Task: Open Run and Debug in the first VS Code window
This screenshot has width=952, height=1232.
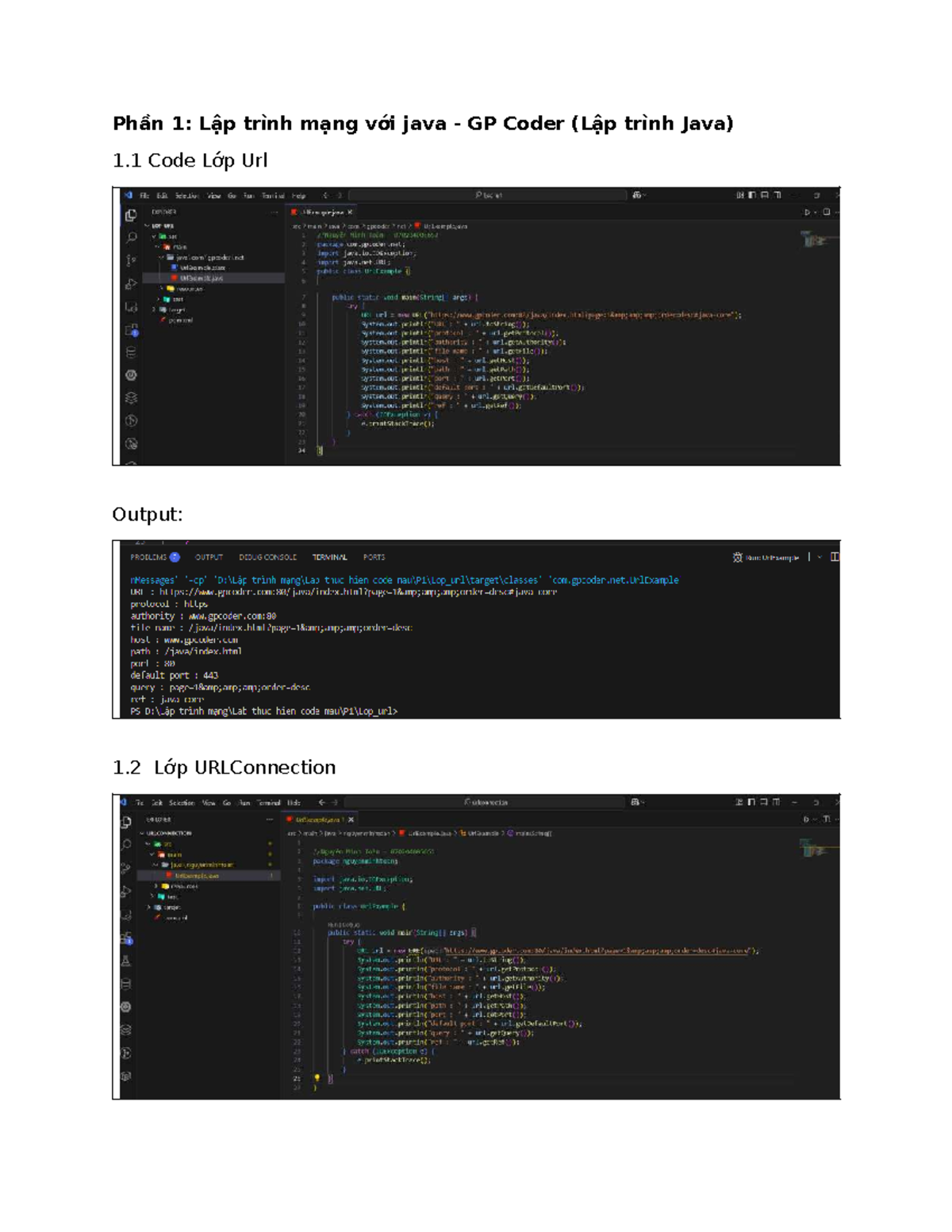Action: pyautogui.click(x=131, y=283)
